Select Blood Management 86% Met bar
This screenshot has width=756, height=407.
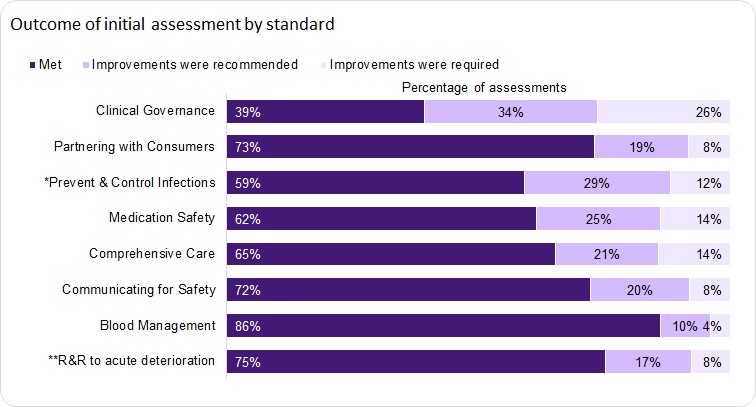point(443,326)
